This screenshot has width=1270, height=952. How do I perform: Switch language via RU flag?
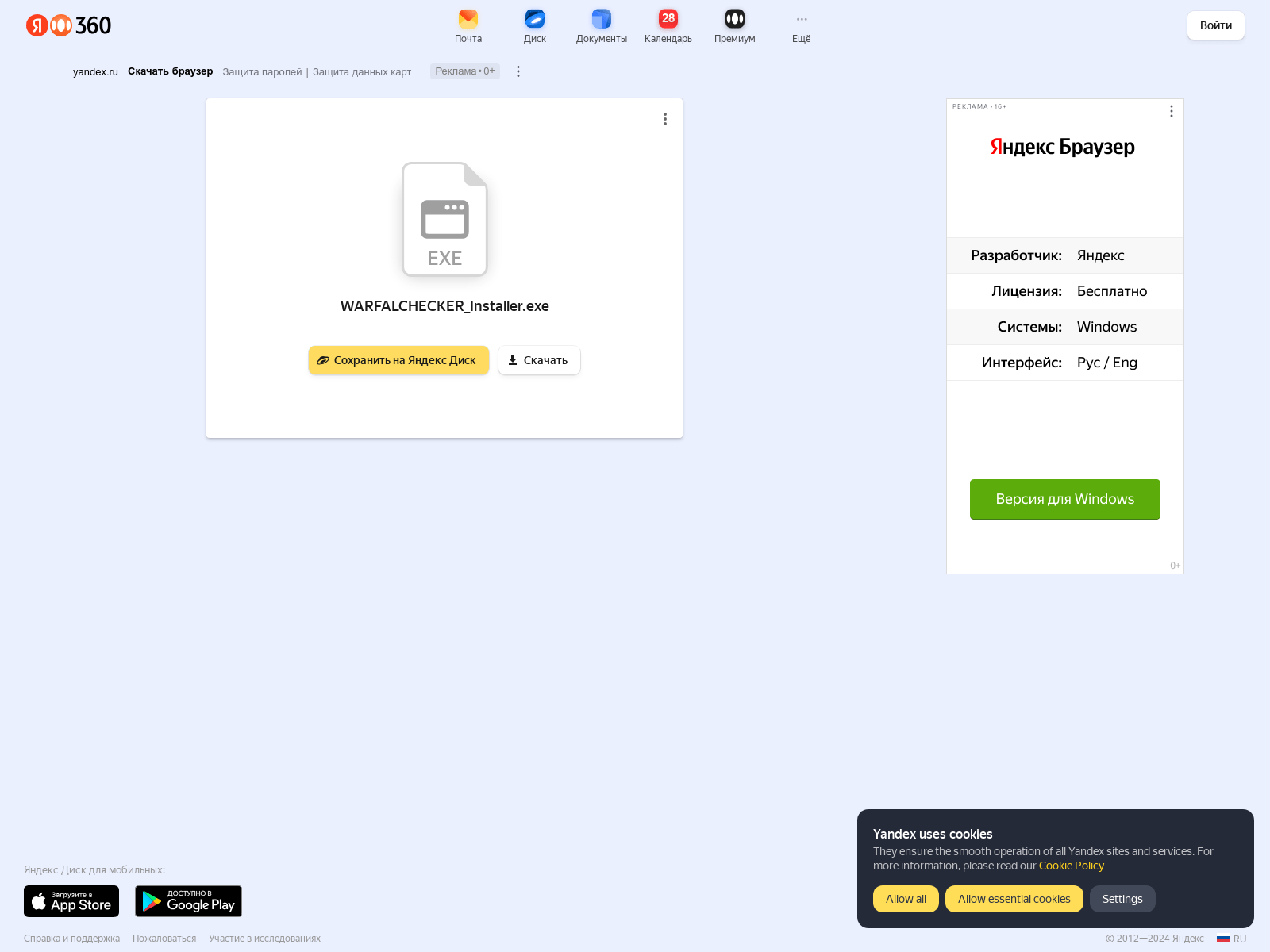pyautogui.click(x=1232, y=939)
